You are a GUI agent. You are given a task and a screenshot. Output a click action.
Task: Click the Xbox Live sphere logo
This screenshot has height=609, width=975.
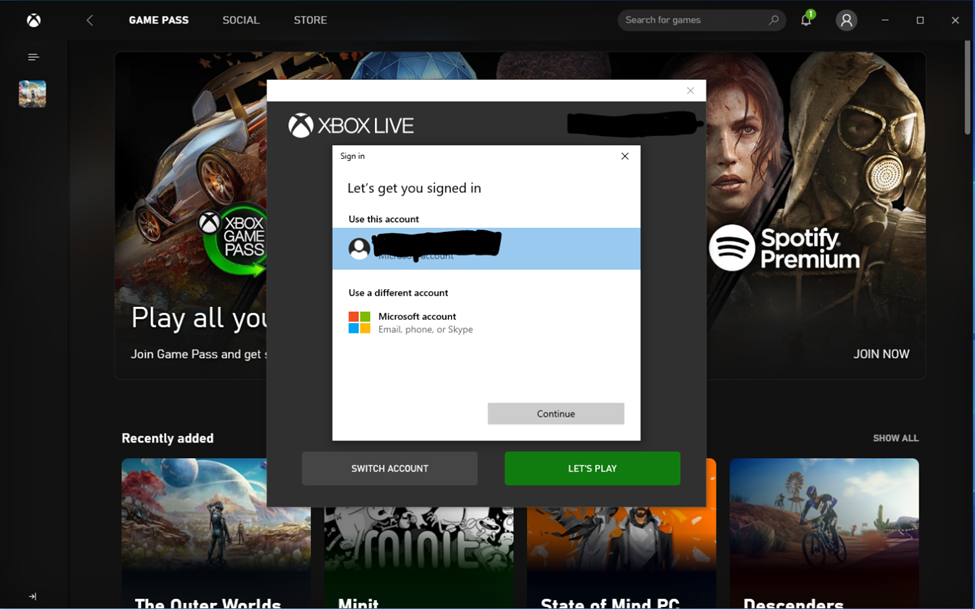299,125
